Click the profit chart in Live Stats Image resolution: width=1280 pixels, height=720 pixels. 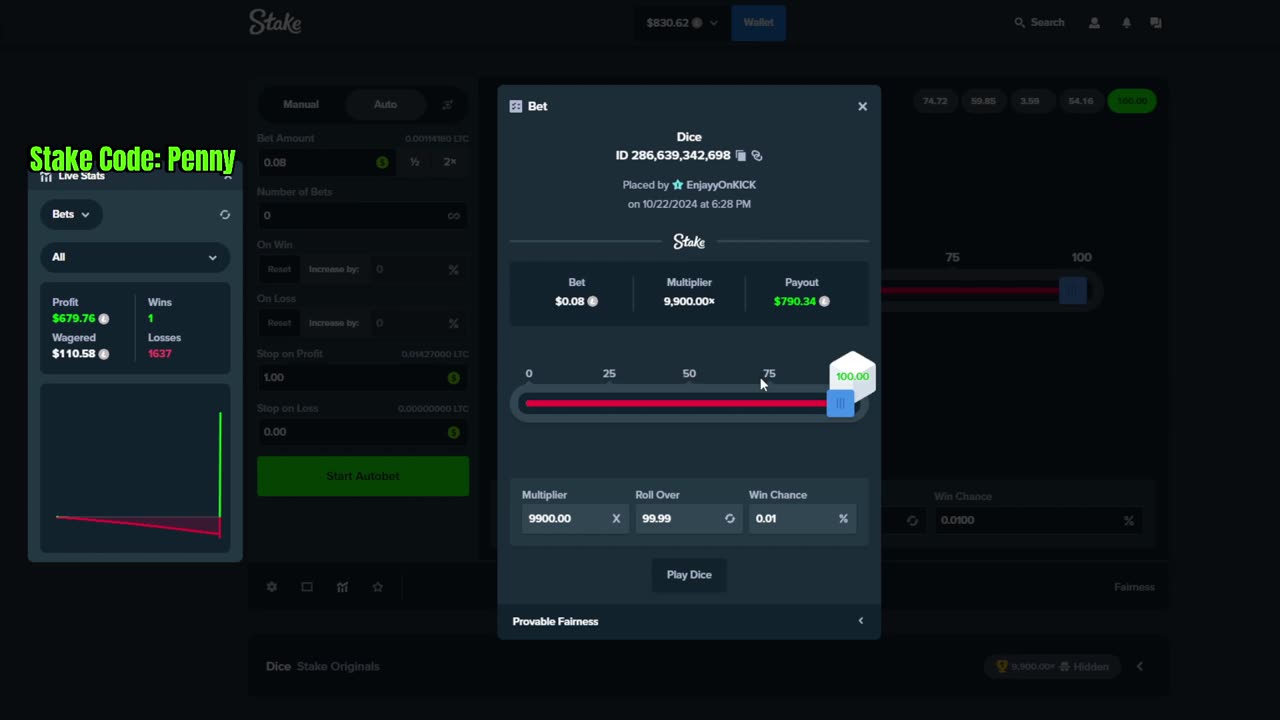(x=135, y=468)
